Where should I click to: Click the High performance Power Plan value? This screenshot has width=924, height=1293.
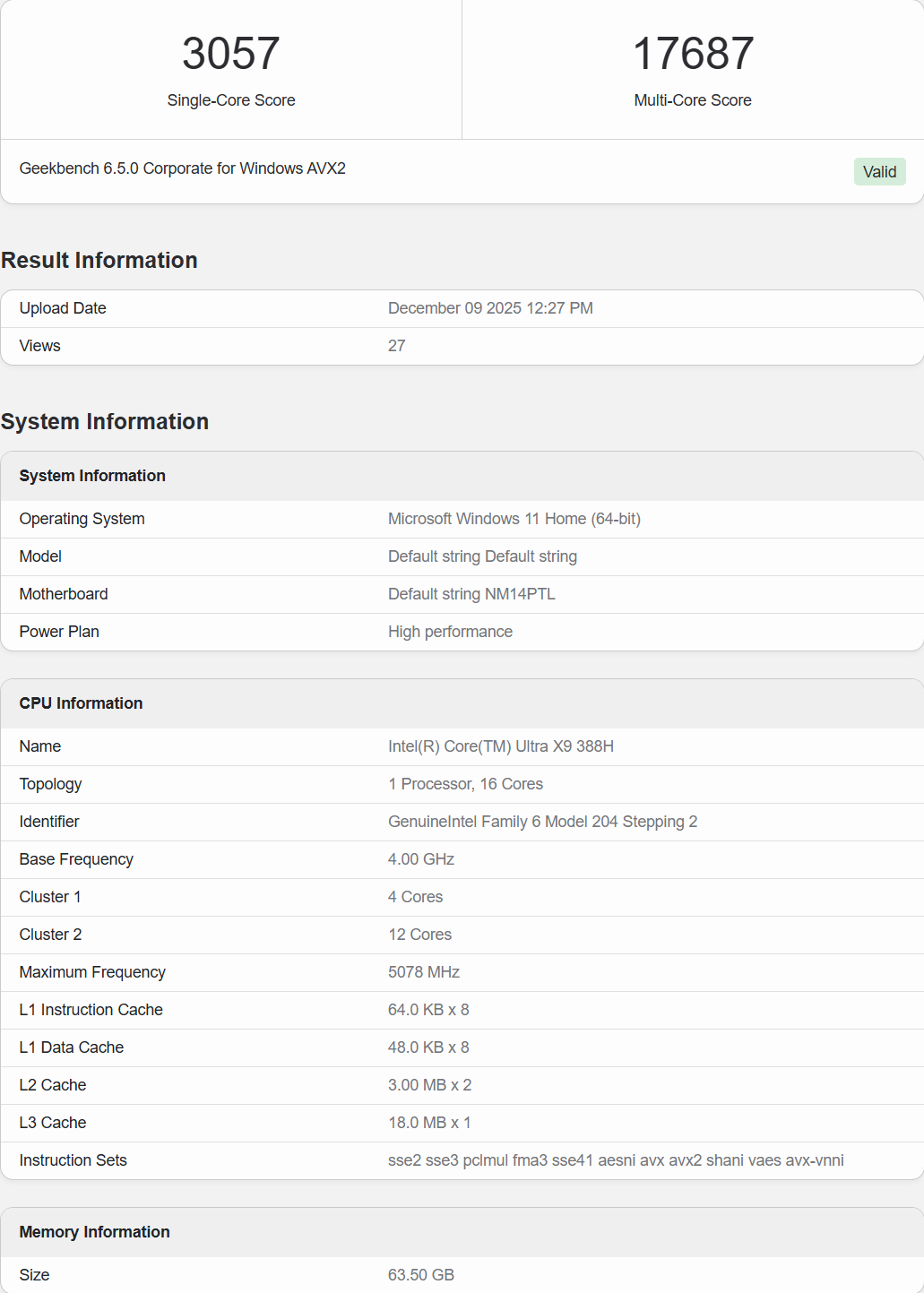[x=450, y=632]
